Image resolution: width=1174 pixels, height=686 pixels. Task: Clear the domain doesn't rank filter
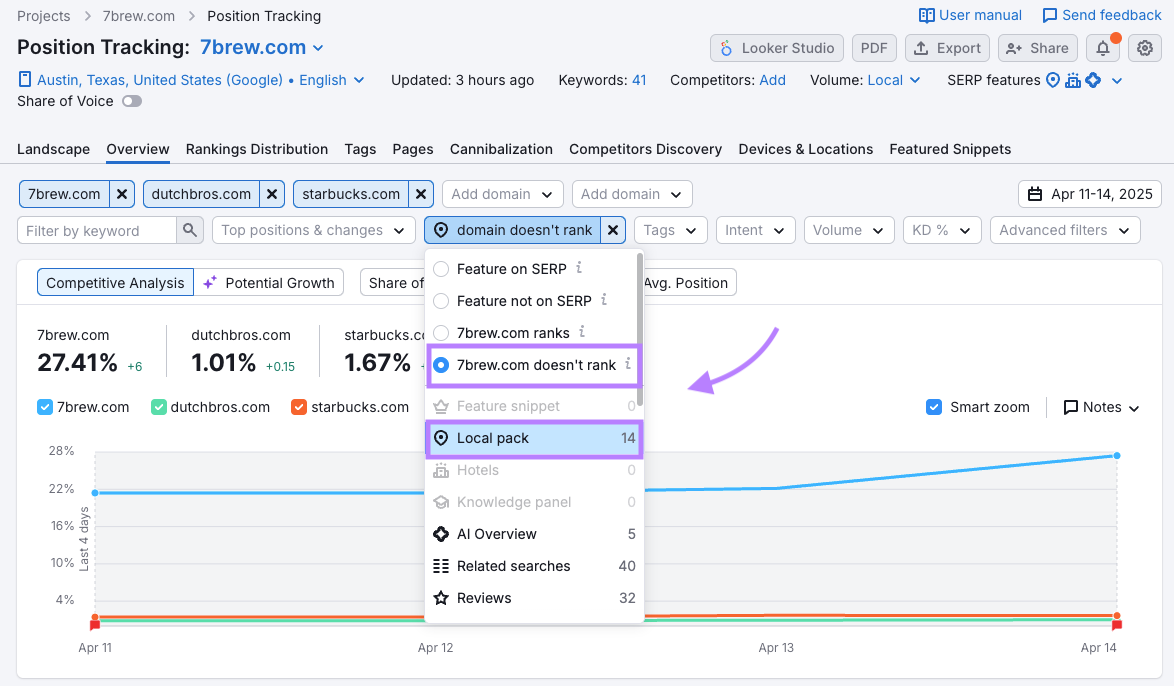point(613,230)
